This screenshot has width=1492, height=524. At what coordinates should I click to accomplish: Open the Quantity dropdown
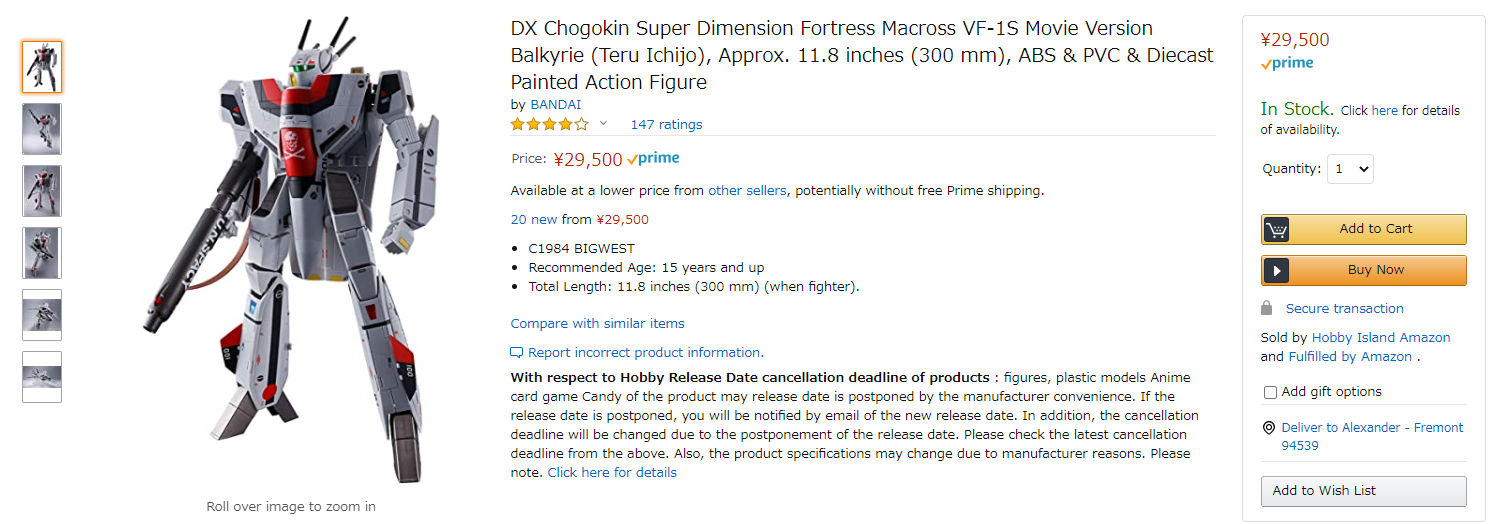tap(1350, 169)
